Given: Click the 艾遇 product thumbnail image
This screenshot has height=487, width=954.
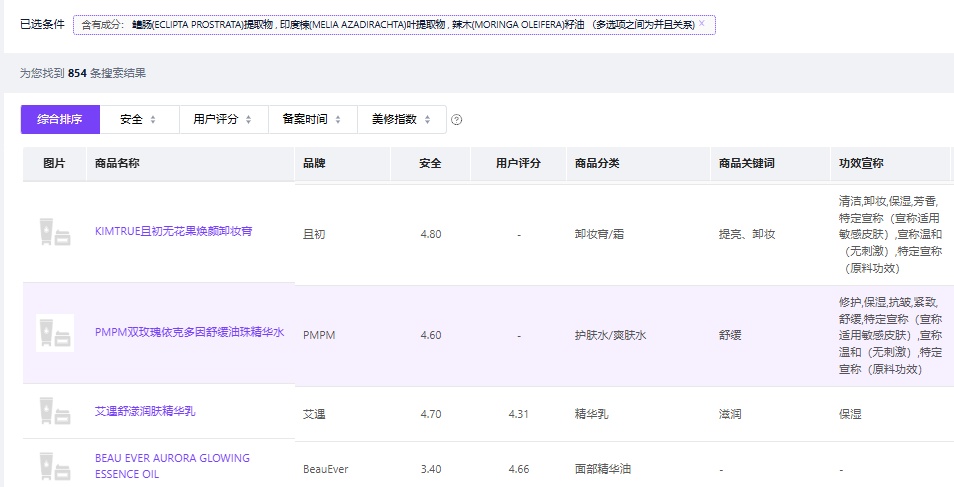Looking at the screenshot, I should (x=55, y=411).
